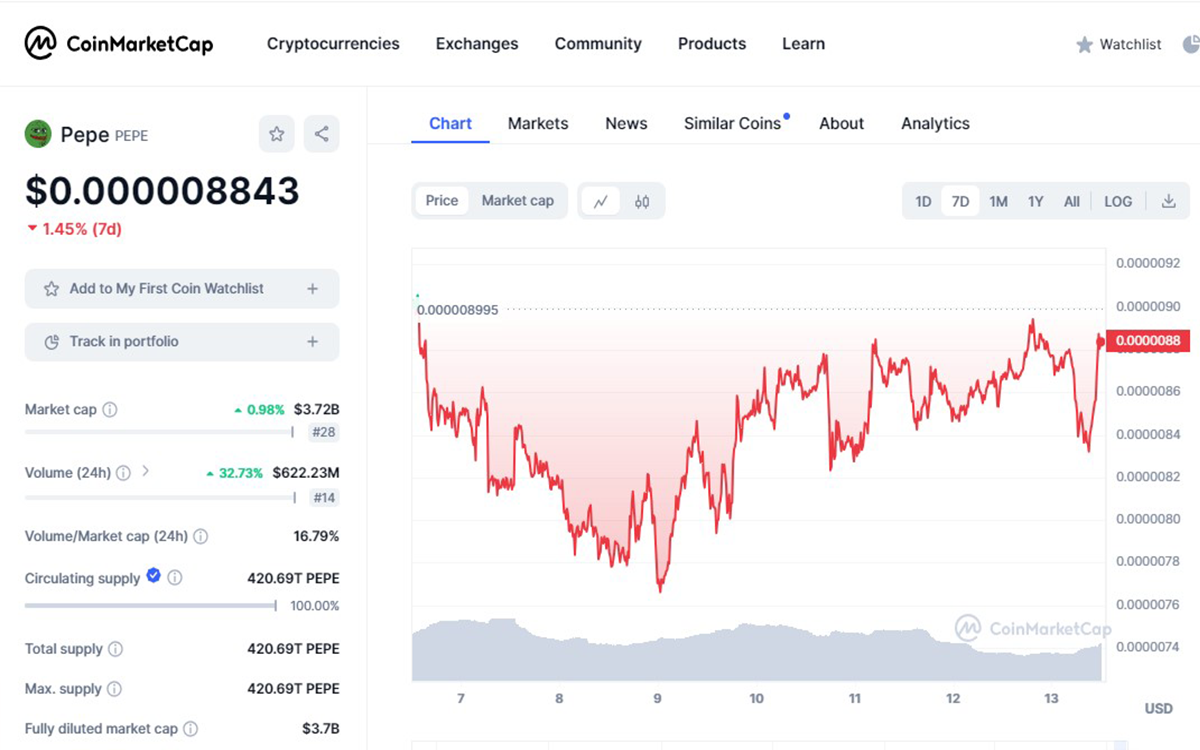Click the 1.45% (7d) change text

(x=74, y=229)
